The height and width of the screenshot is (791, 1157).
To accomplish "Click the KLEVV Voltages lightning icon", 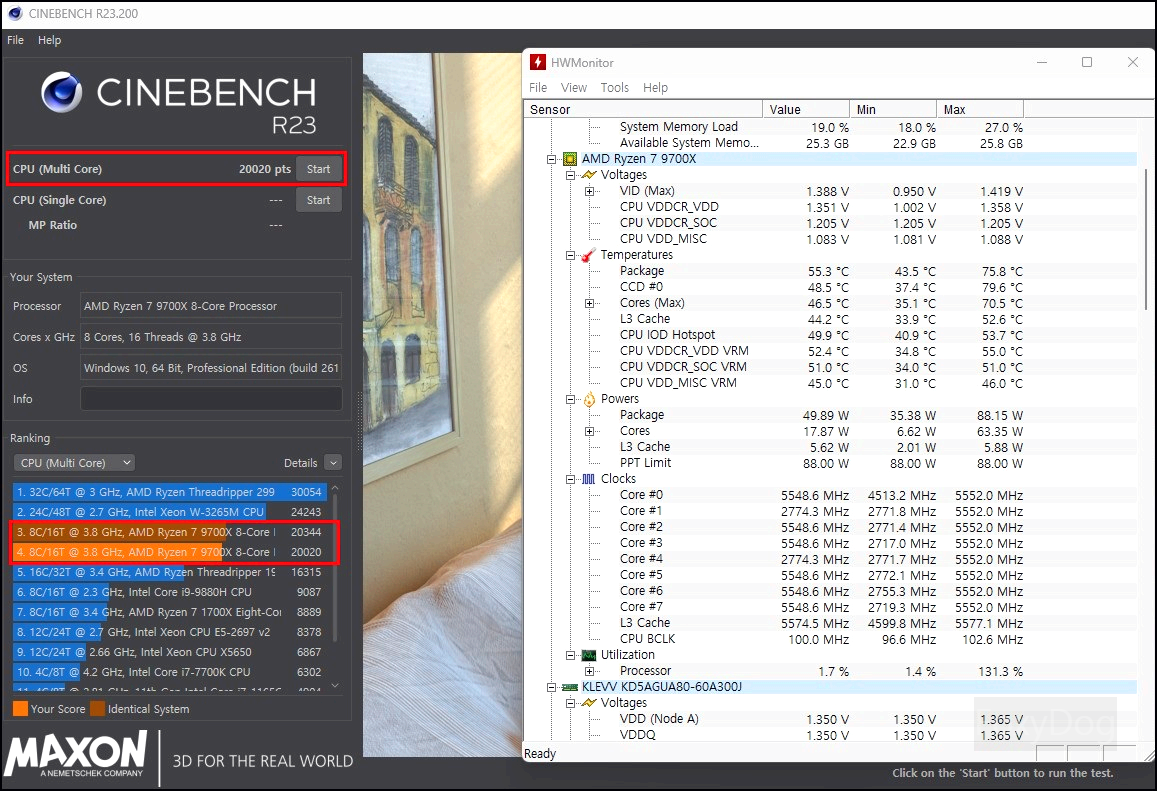I will pos(589,702).
